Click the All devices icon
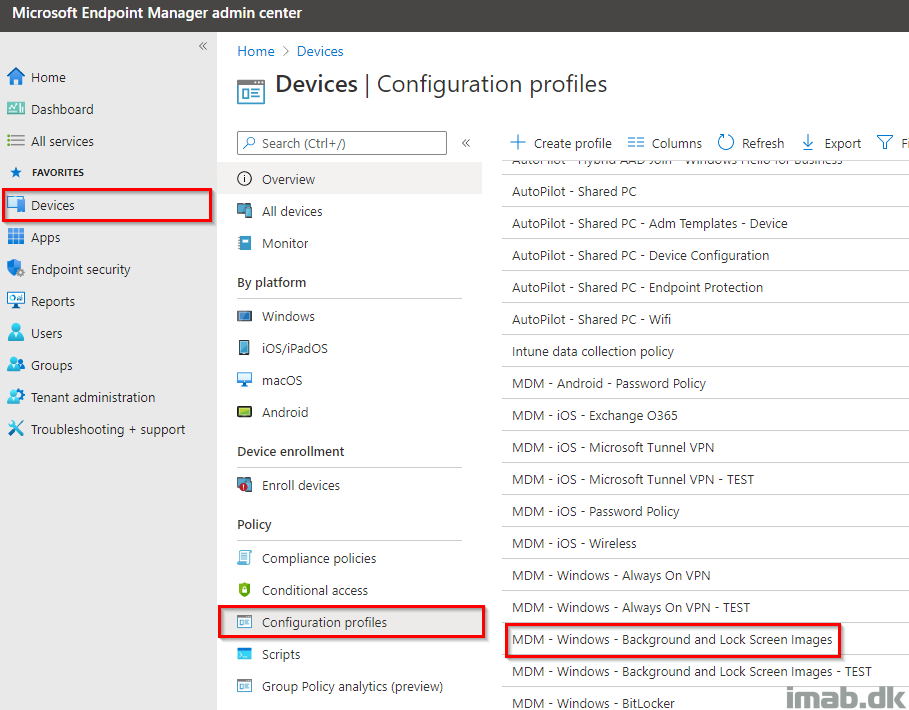This screenshot has height=710, width=909. click(x=245, y=210)
